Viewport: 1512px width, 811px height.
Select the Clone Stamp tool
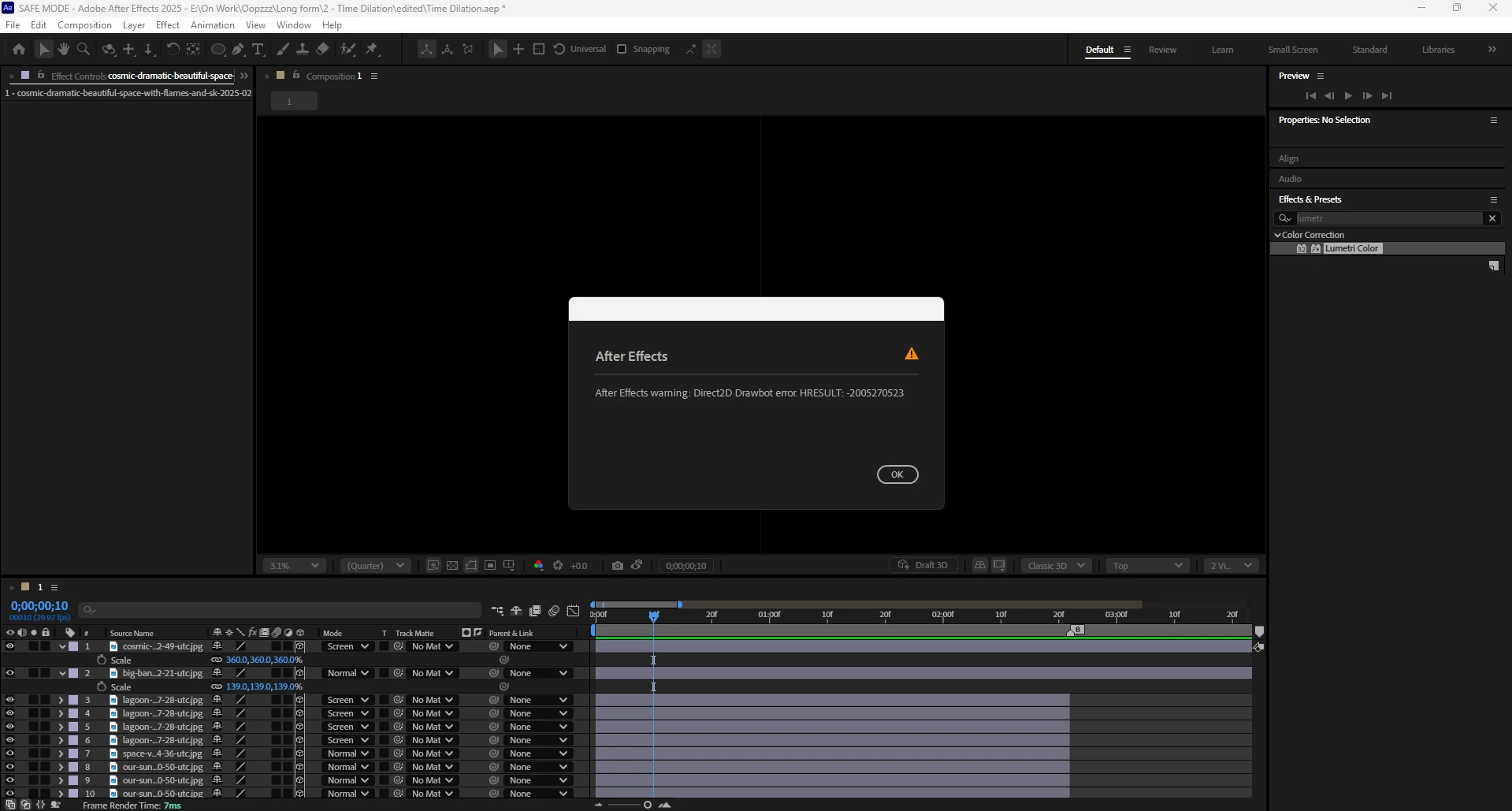click(x=302, y=49)
